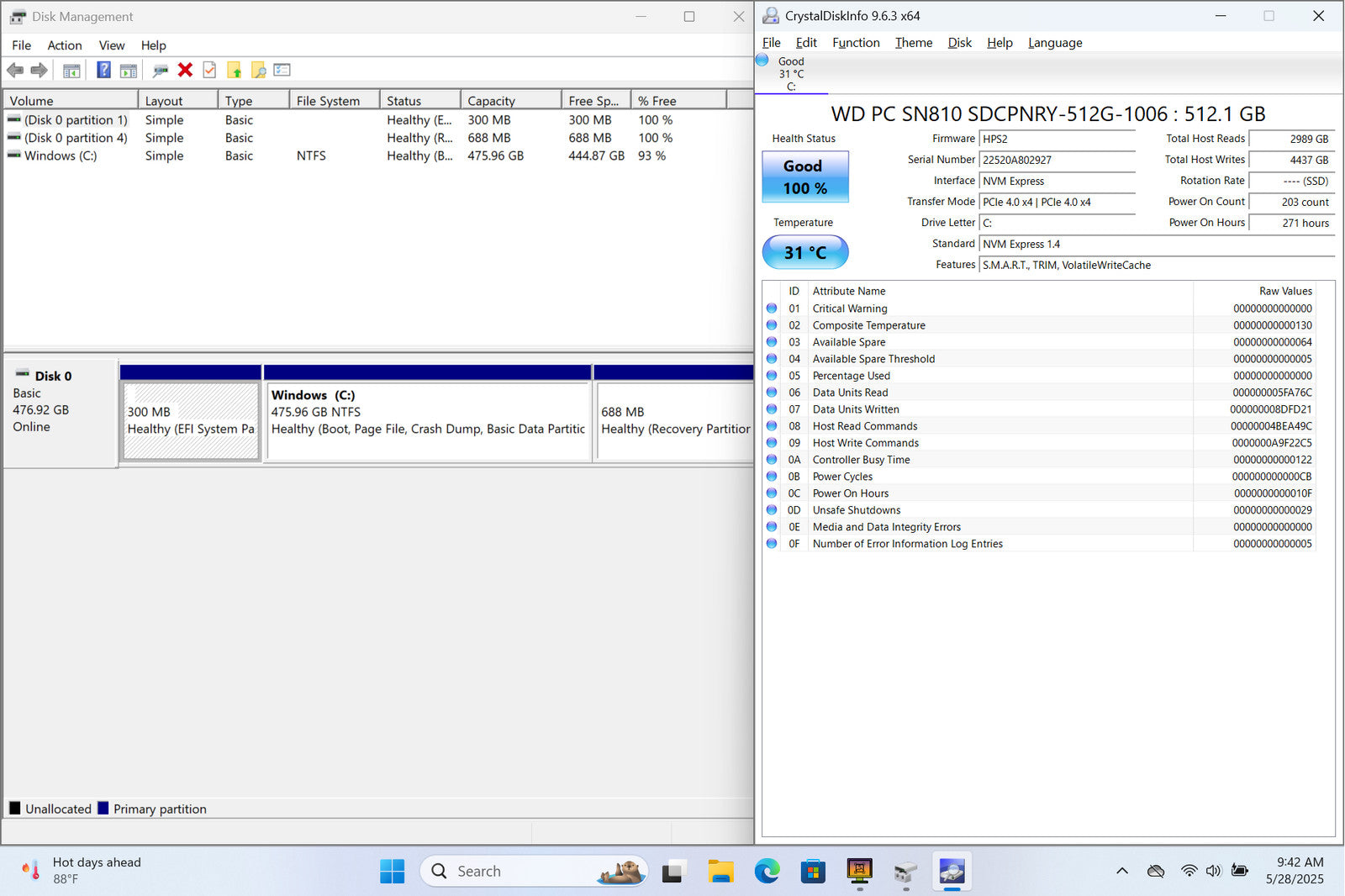Click the 31 °C temperature button

coord(804,252)
